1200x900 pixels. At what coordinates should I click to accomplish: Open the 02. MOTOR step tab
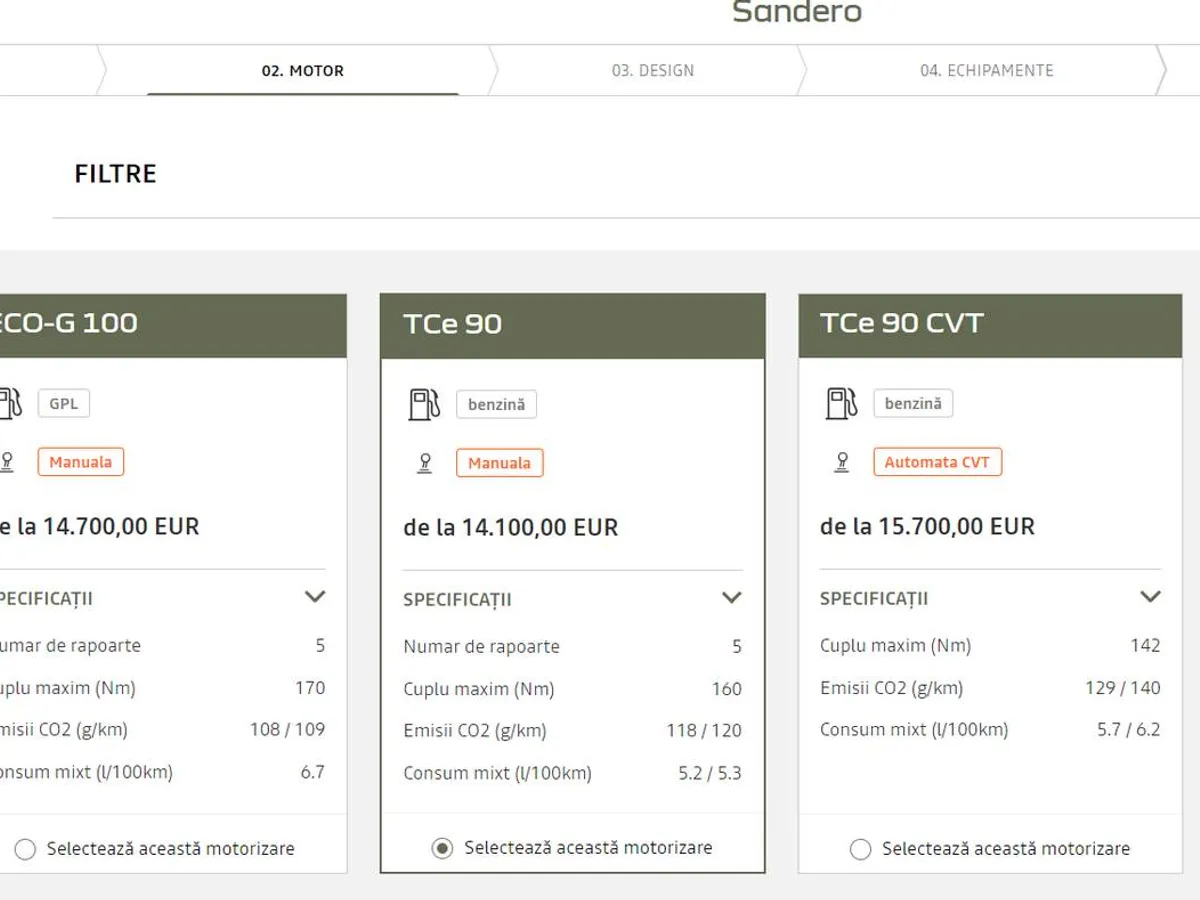coord(302,71)
